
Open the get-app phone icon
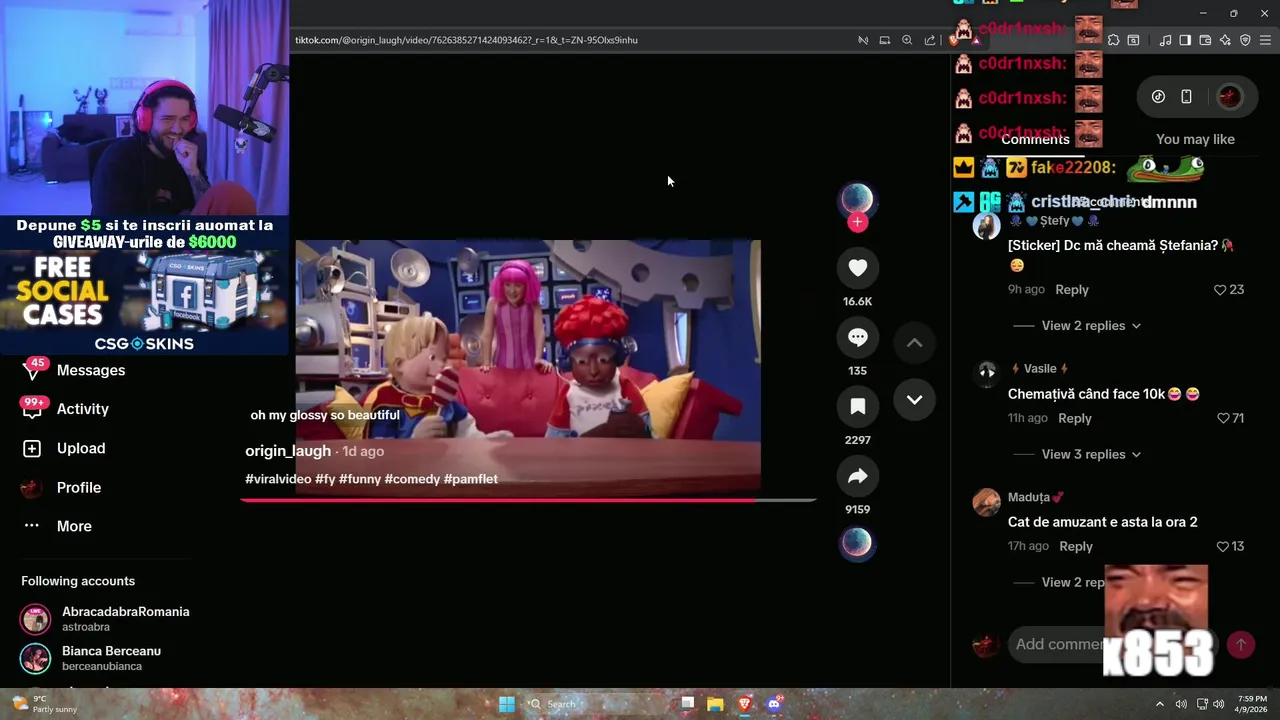coord(1186,97)
